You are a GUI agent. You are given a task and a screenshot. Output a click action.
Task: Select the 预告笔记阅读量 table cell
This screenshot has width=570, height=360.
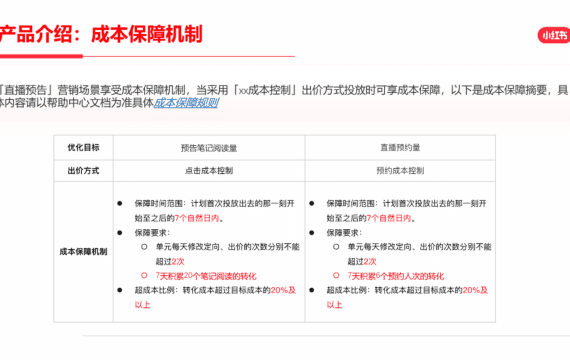pyautogui.click(x=209, y=148)
